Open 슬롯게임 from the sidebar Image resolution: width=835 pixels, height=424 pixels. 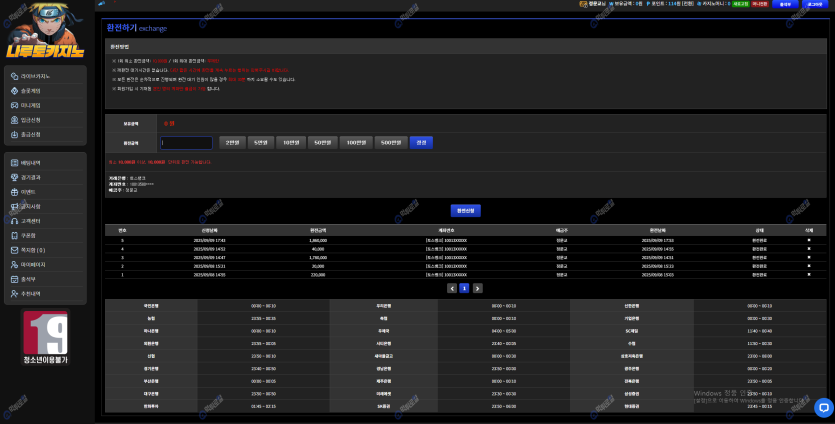click(30, 91)
